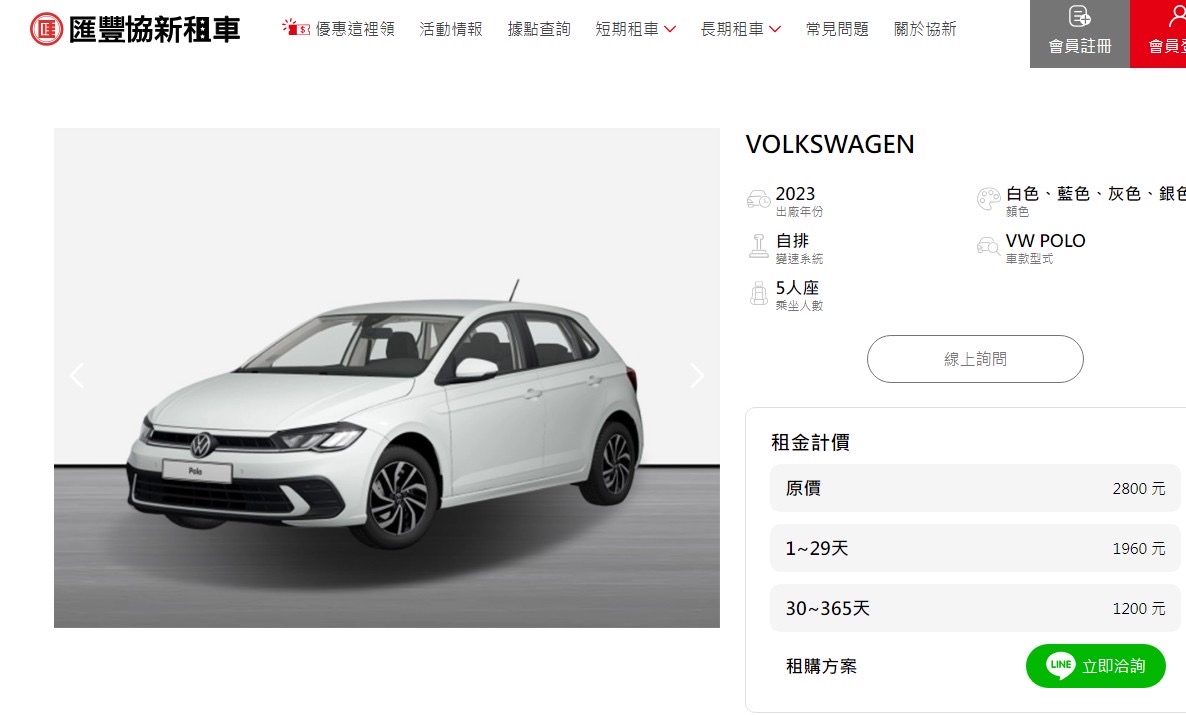This screenshot has width=1186, height=715.
Task: Open the 活動情報 menu item
Action: pyautogui.click(x=451, y=29)
